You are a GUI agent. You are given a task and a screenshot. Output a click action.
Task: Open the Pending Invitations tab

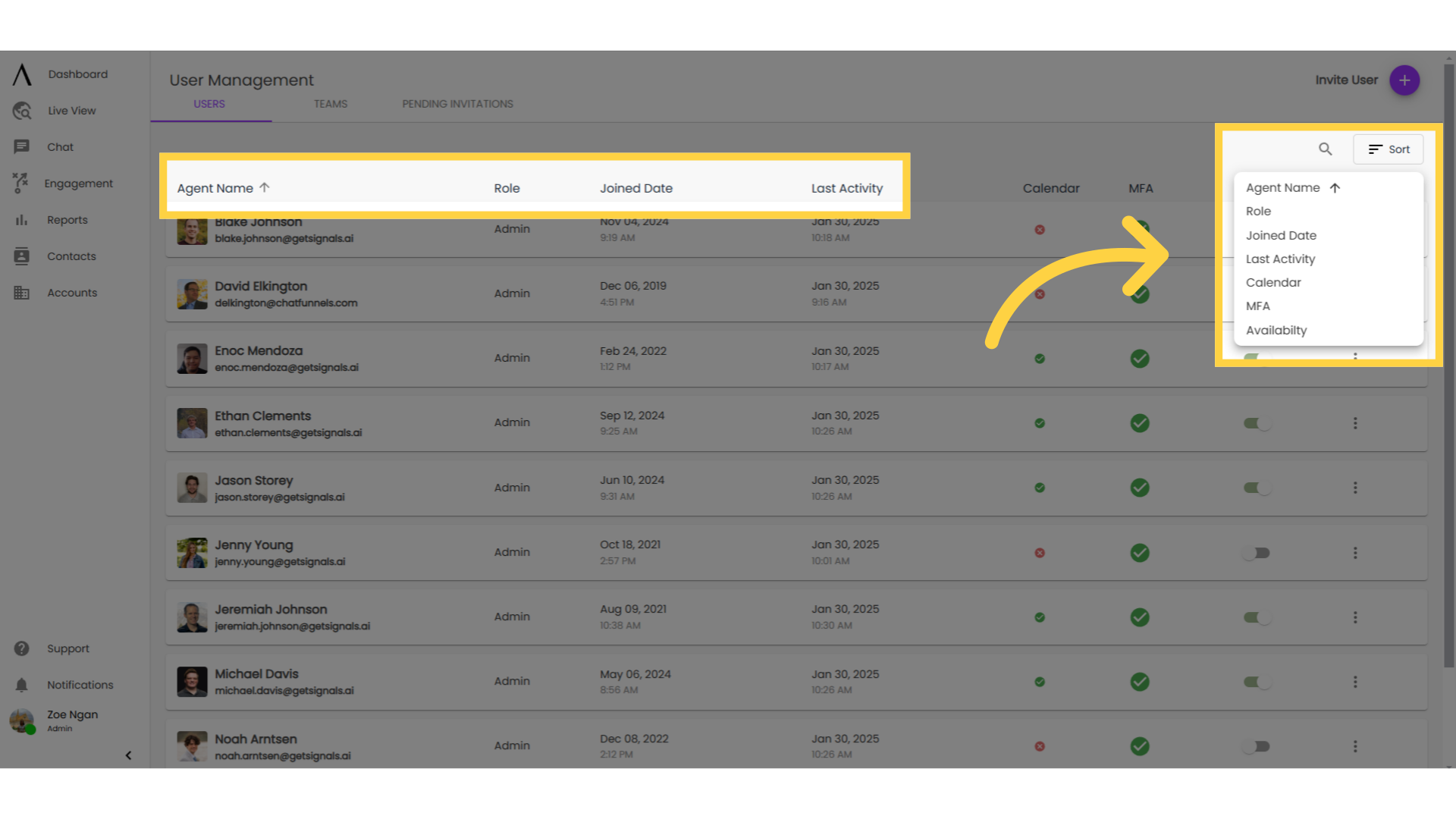click(457, 104)
